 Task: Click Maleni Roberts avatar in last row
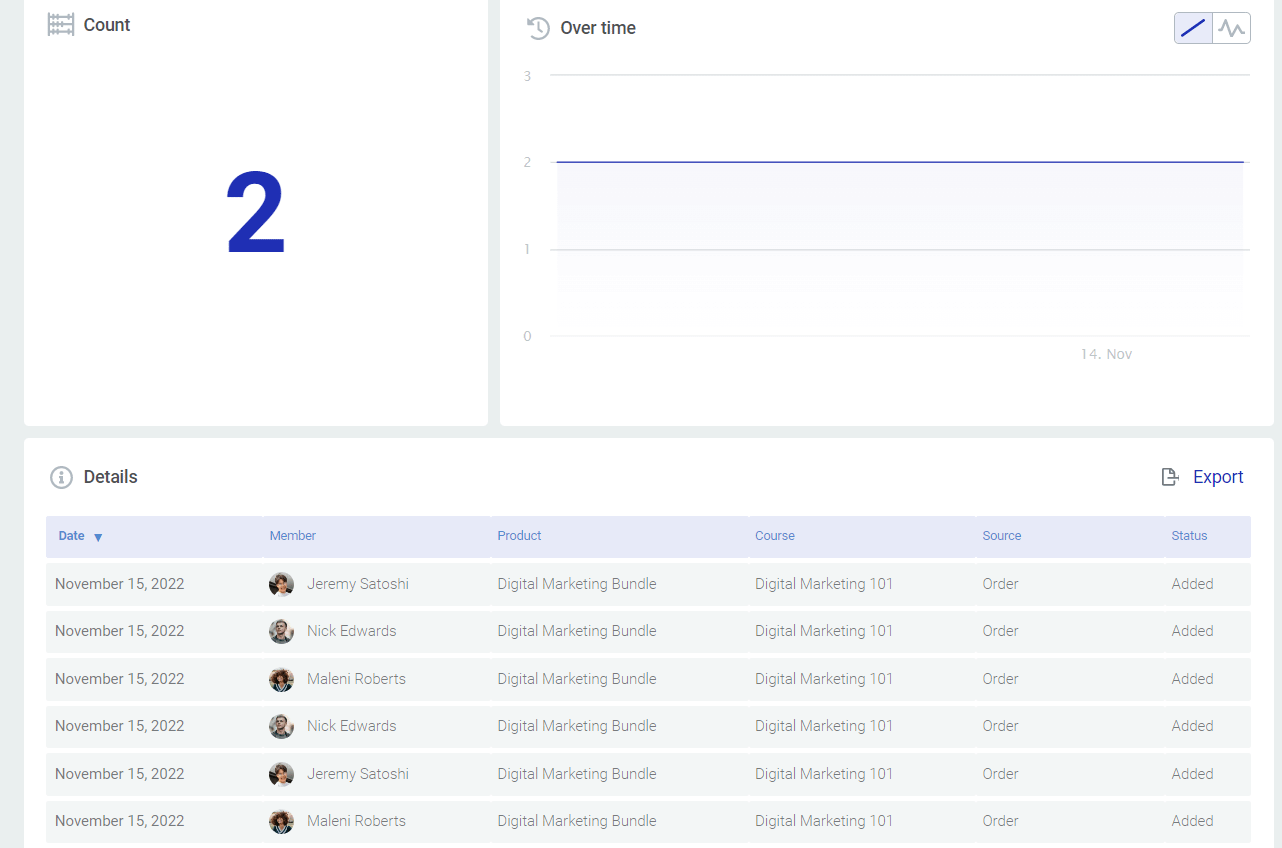click(x=281, y=821)
